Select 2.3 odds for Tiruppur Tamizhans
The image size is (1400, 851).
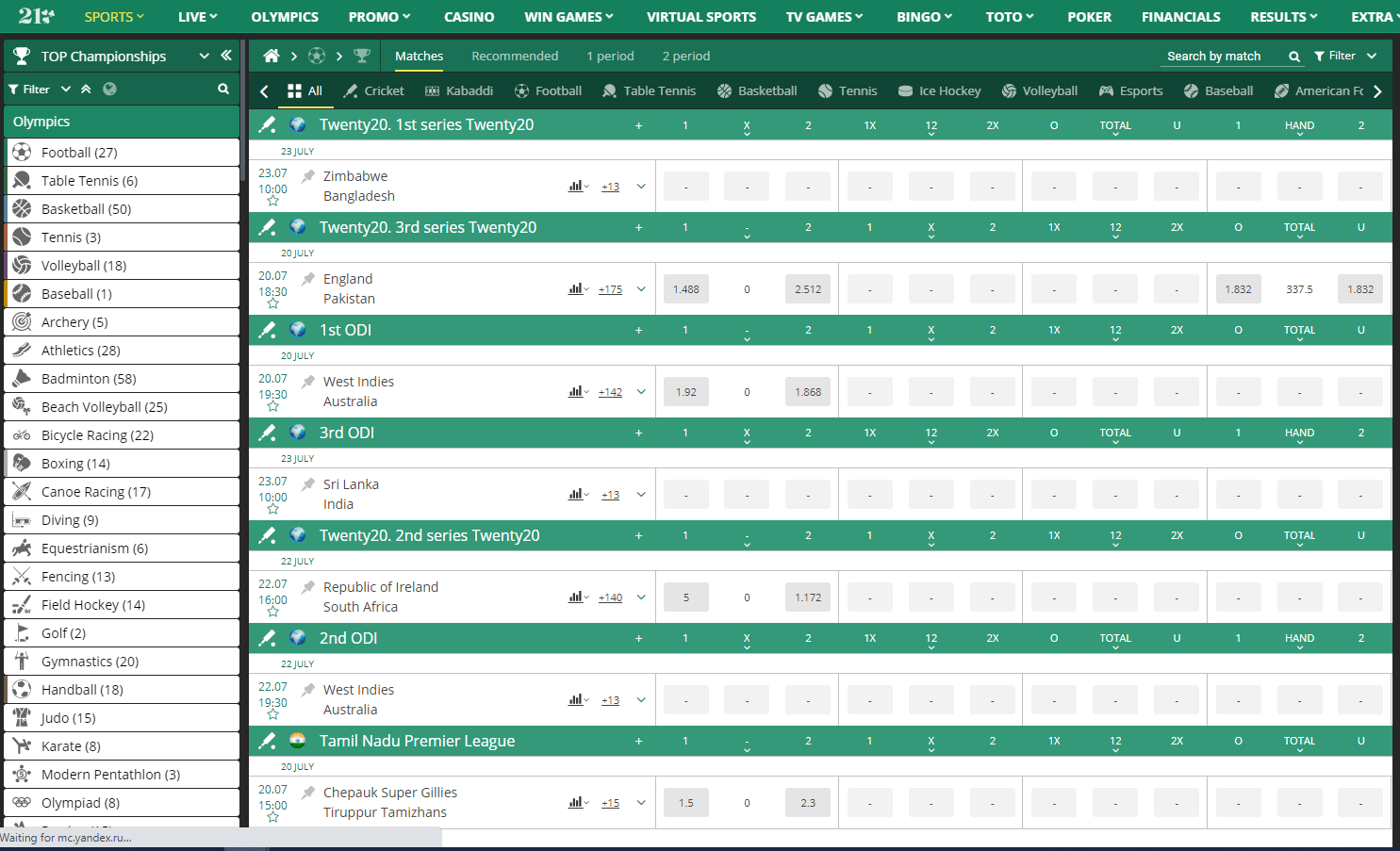tap(808, 803)
